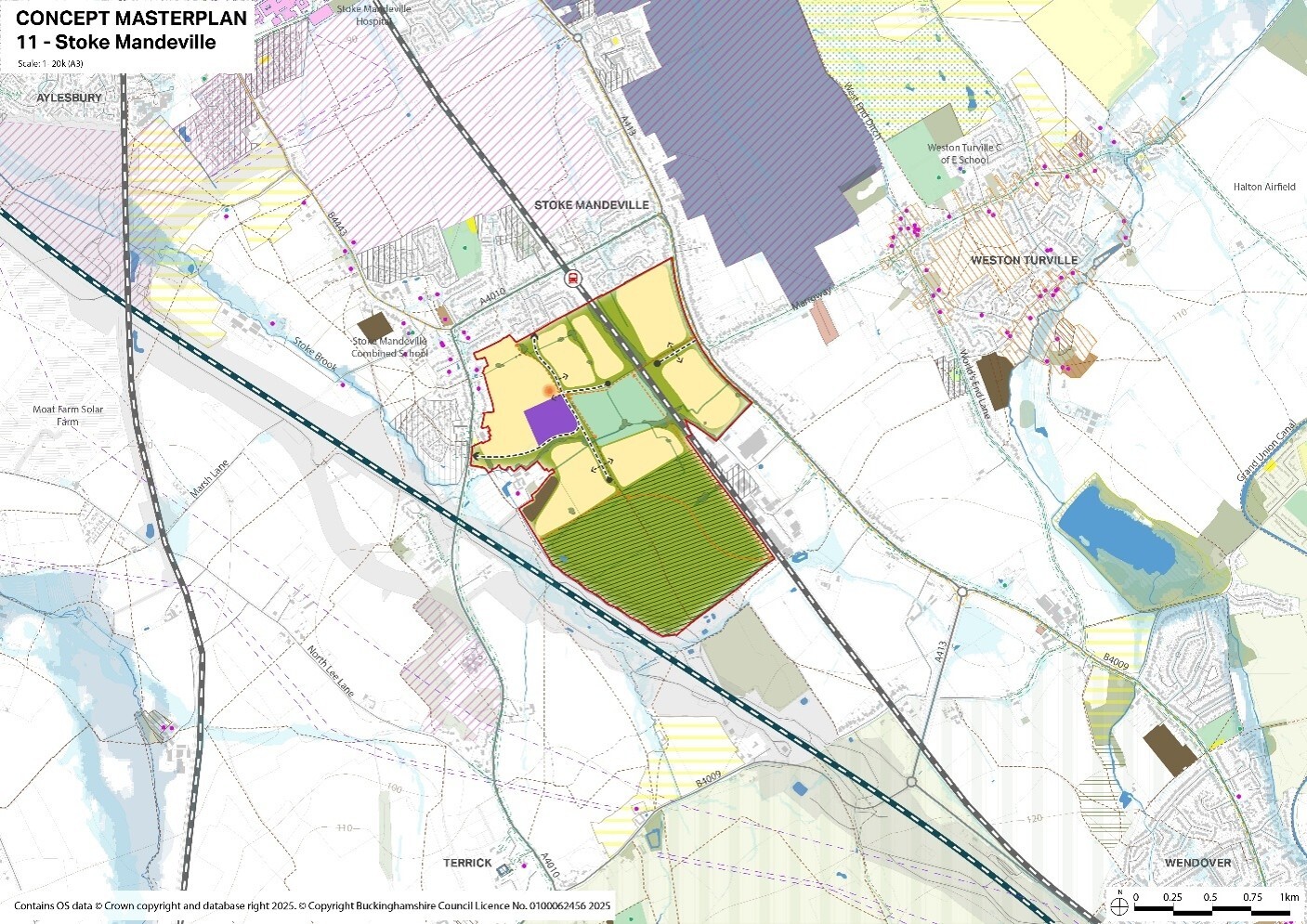Click the 'CONCEPT MASTERPLAN' title text
Image resolution: width=1307 pixels, height=924 pixels.
coord(132,18)
